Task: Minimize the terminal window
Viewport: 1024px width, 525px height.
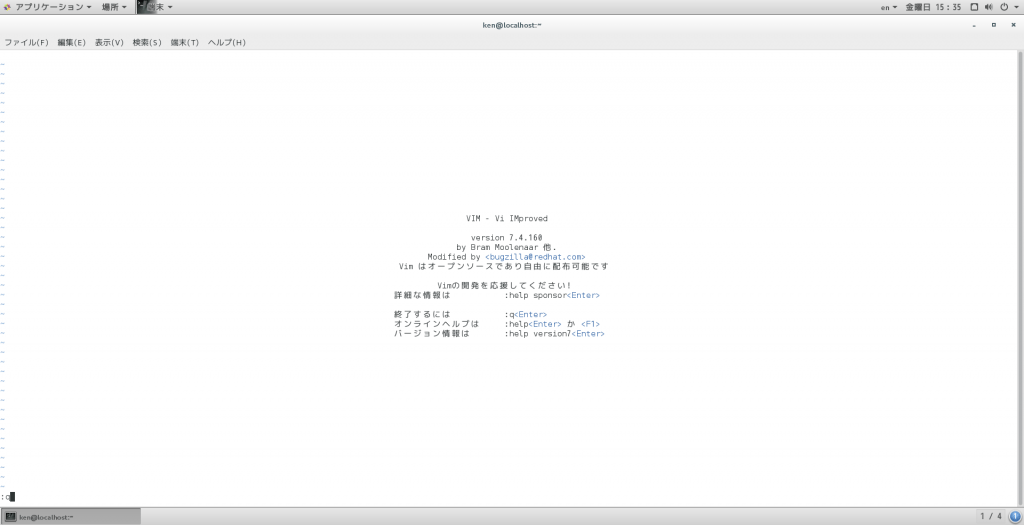Action: click(974, 25)
